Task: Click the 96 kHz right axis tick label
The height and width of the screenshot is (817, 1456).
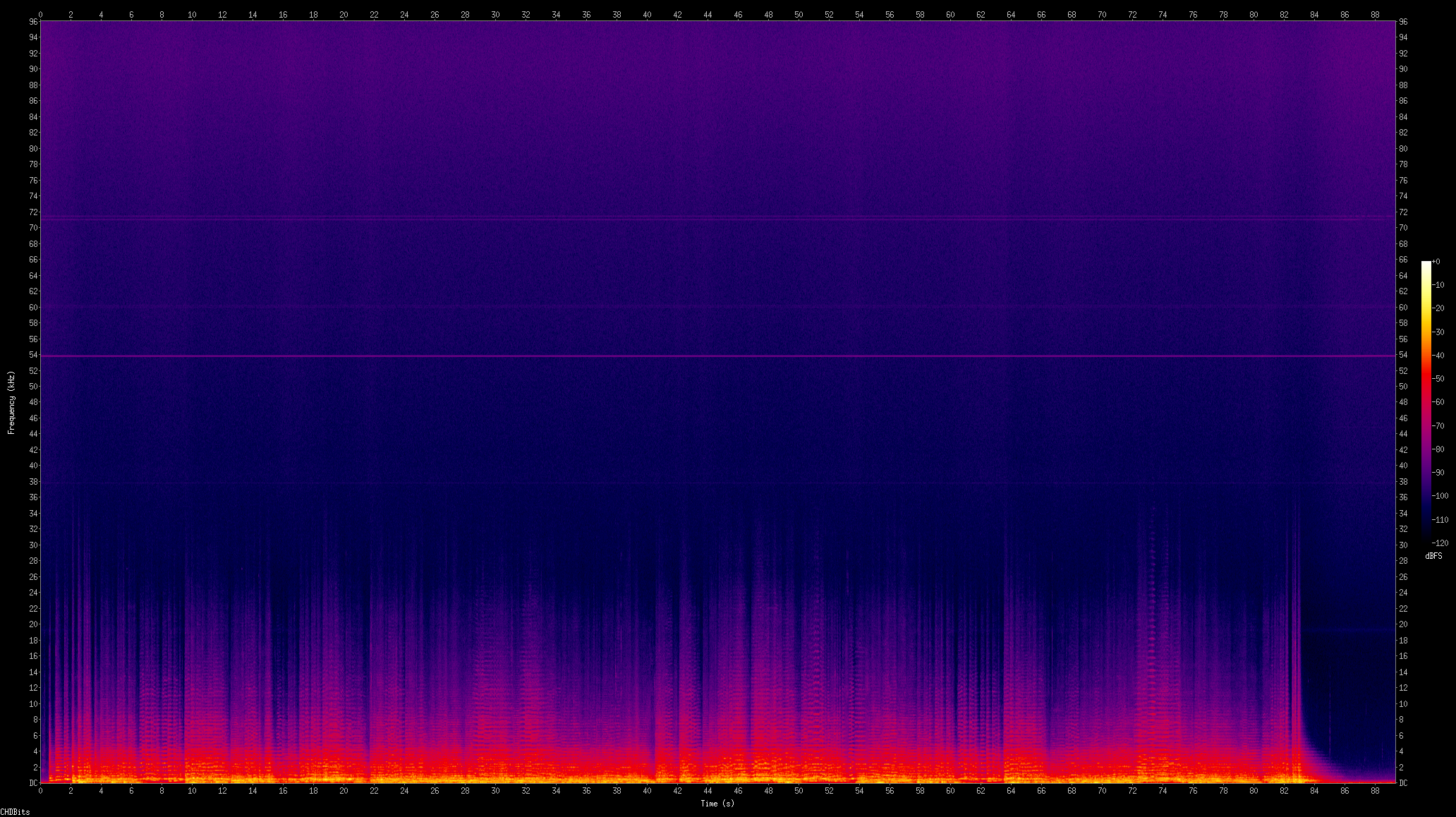Action: [1403, 22]
